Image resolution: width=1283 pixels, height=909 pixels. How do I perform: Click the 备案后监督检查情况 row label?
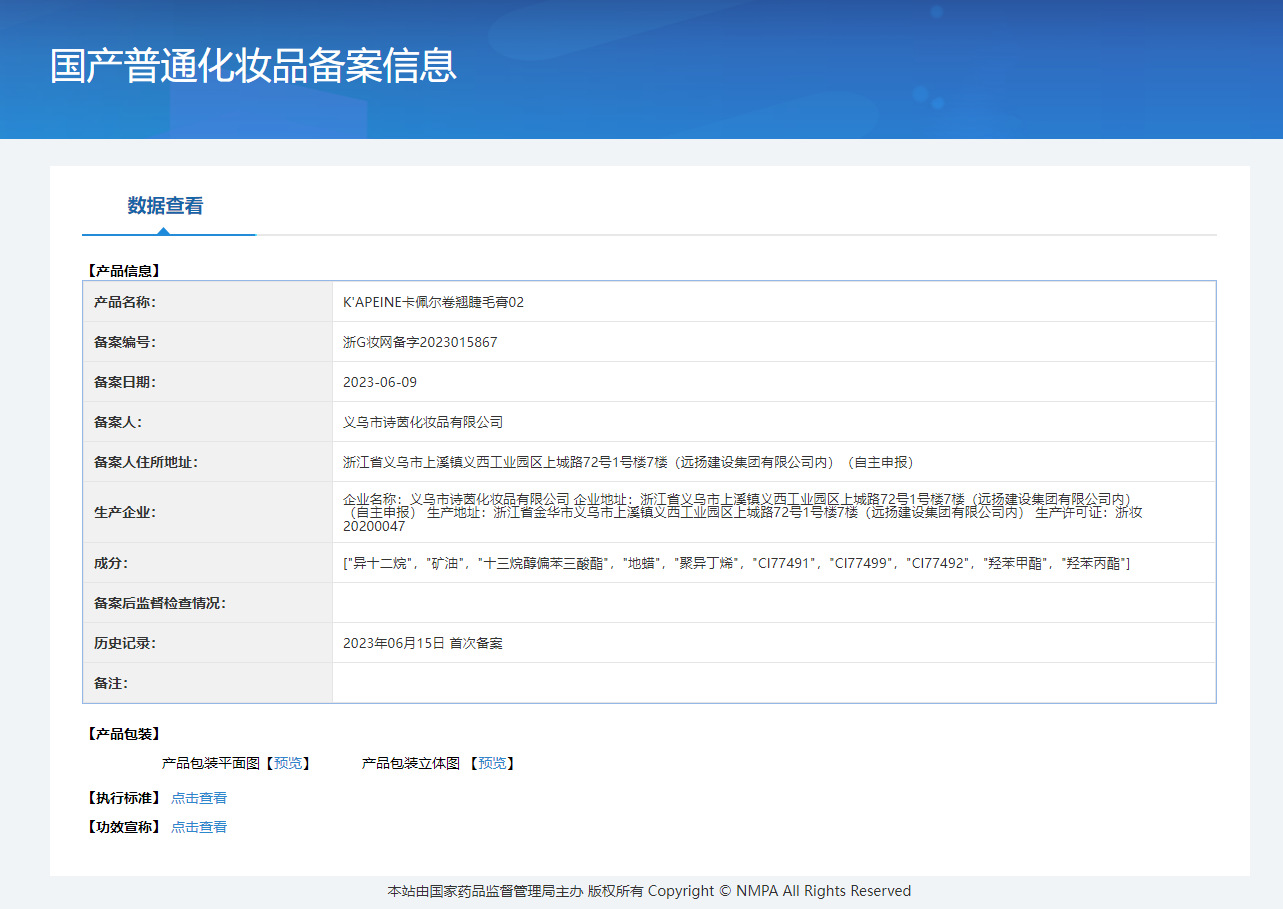coord(160,603)
